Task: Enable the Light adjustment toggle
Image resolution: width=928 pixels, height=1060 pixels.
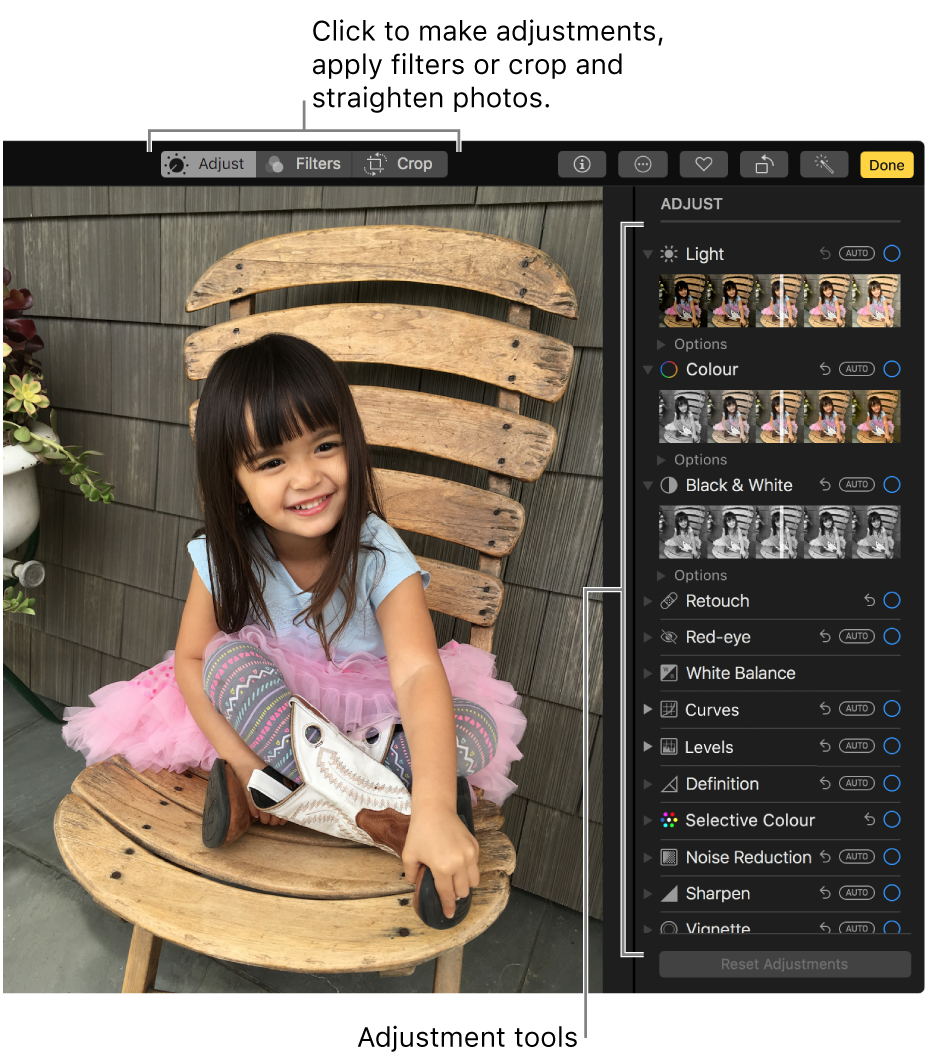Action: coord(891,253)
